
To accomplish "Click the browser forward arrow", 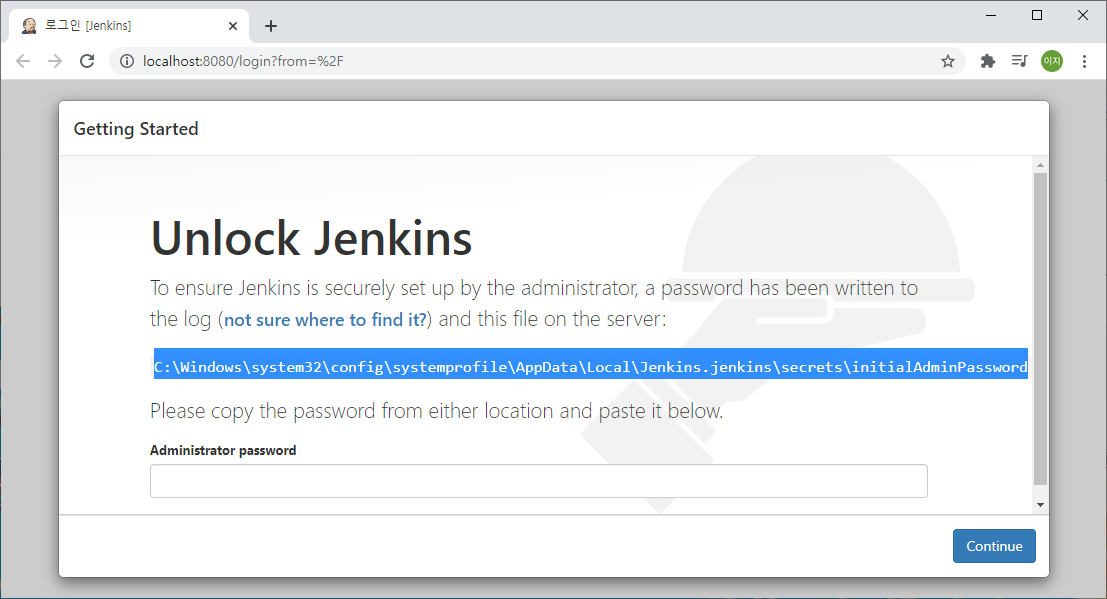I will click(55, 61).
